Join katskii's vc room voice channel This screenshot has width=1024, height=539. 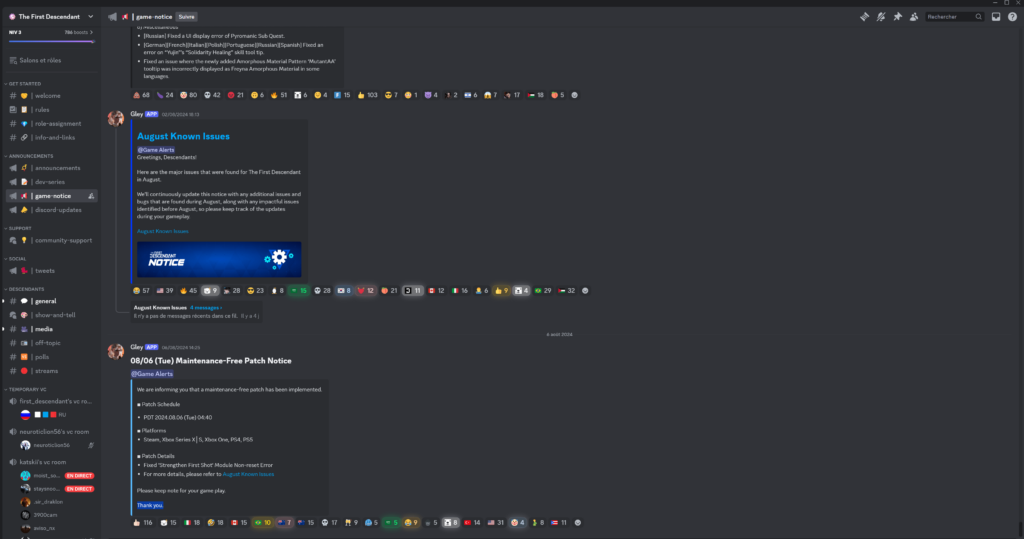click(52, 462)
